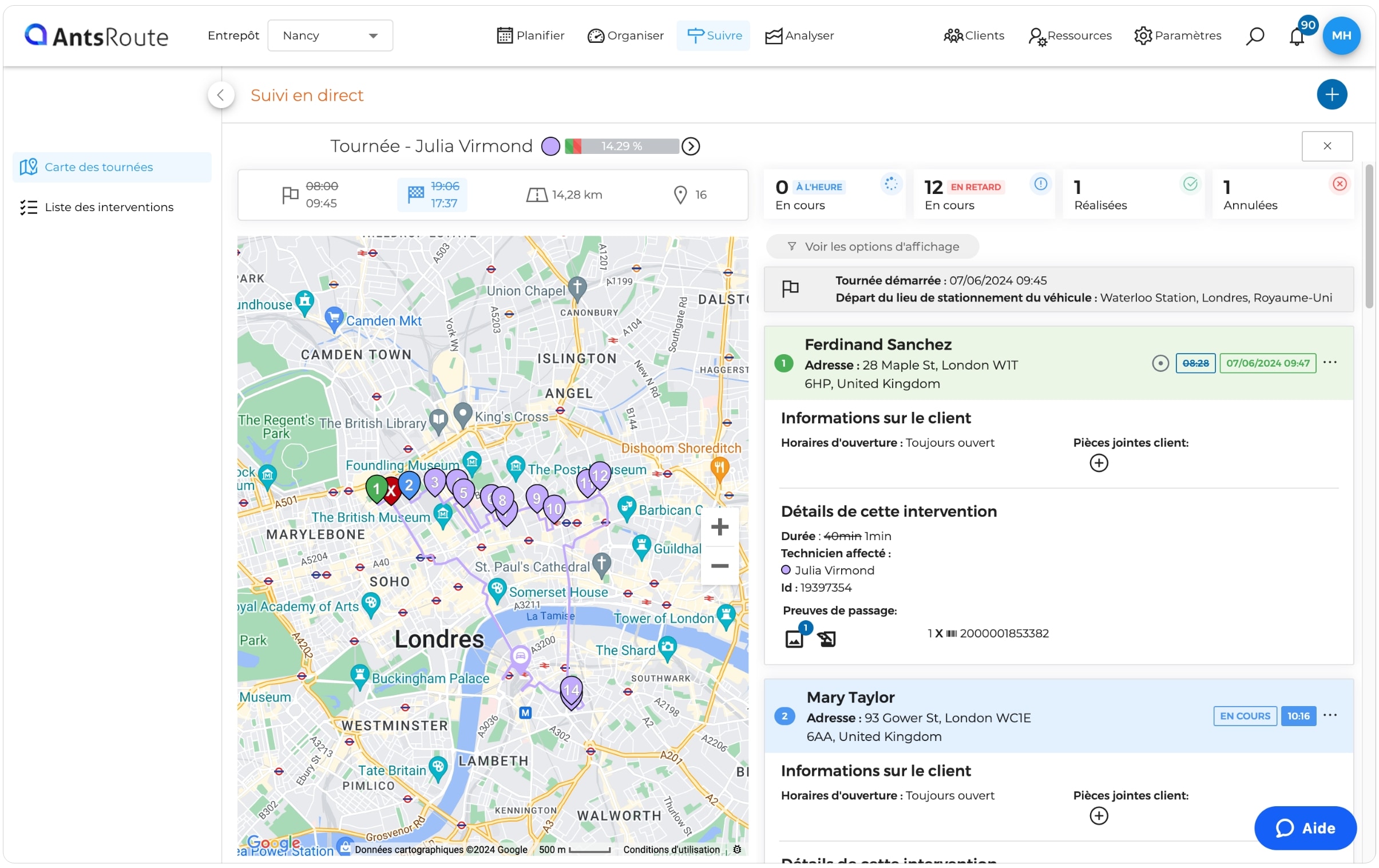Open the Clients menu

[973, 35]
